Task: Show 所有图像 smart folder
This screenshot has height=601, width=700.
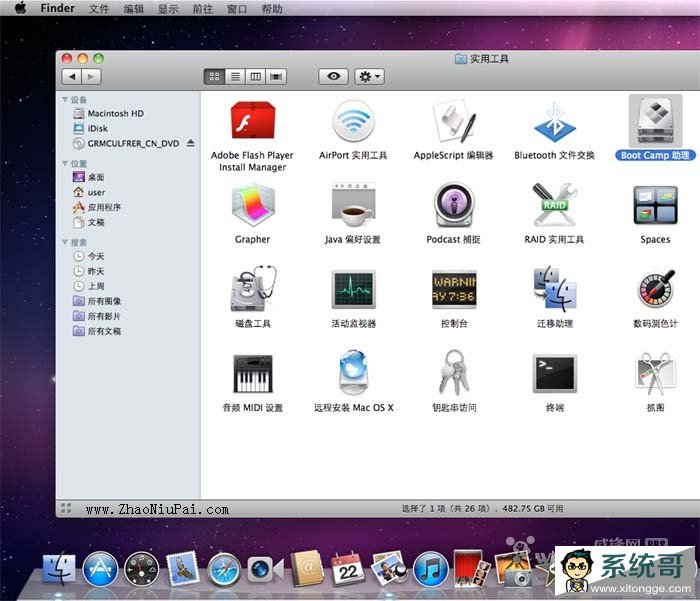Action: pos(97,301)
